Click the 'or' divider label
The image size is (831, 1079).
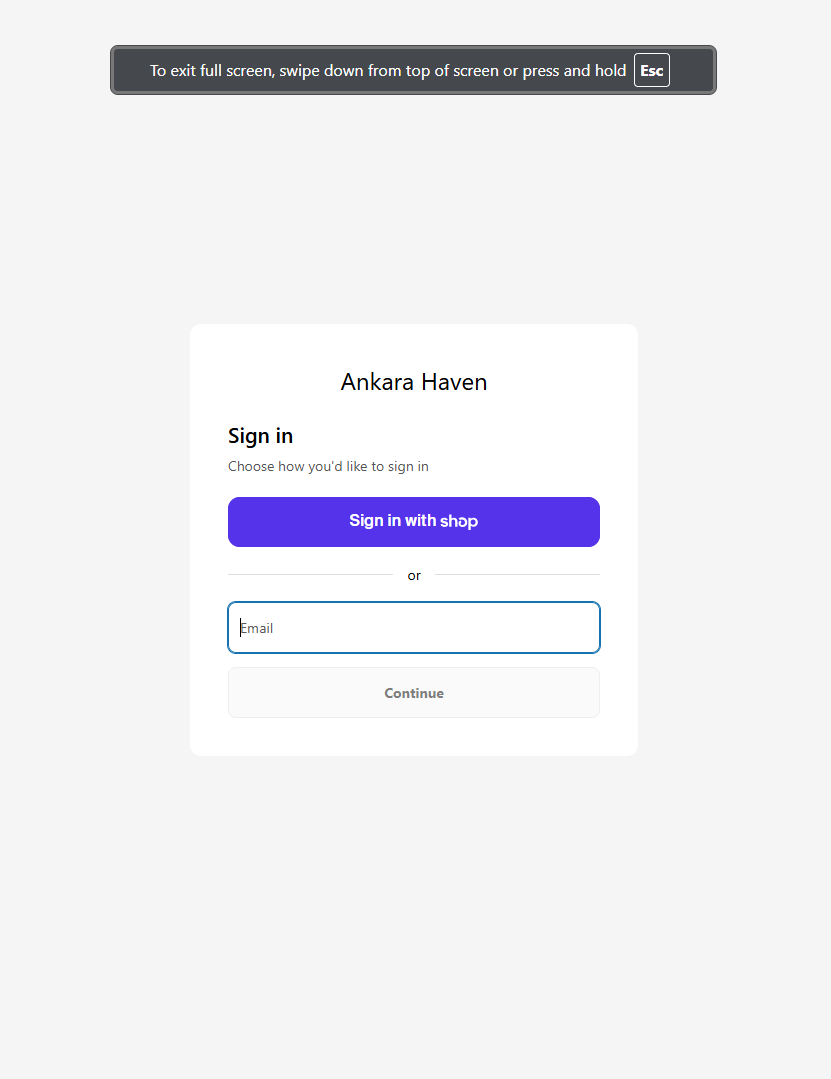pyautogui.click(x=414, y=576)
